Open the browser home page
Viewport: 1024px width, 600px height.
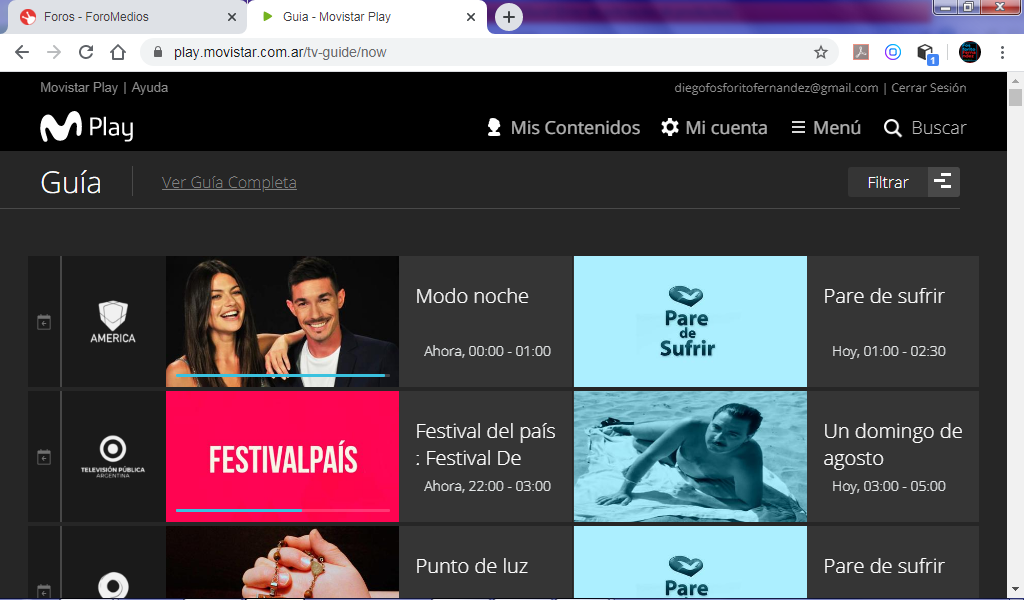pyautogui.click(x=118, y=52)
